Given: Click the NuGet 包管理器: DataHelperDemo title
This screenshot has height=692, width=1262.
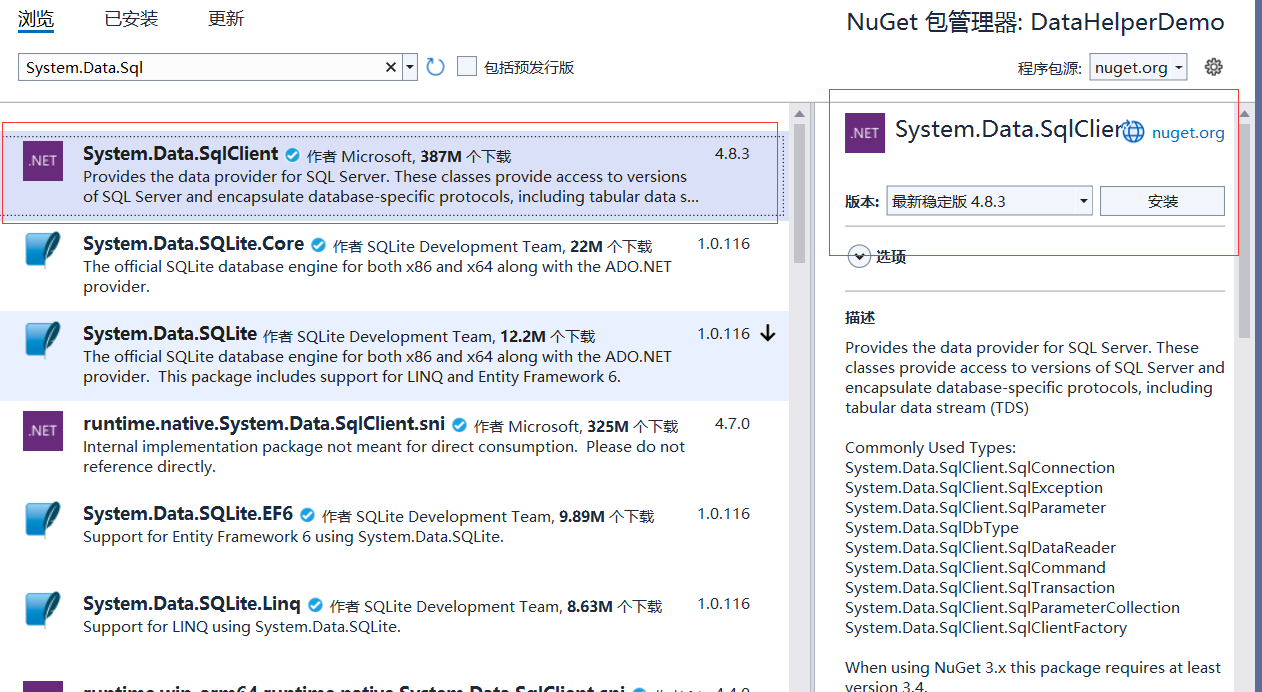Looking at the screenshot, I should 1035,22.
